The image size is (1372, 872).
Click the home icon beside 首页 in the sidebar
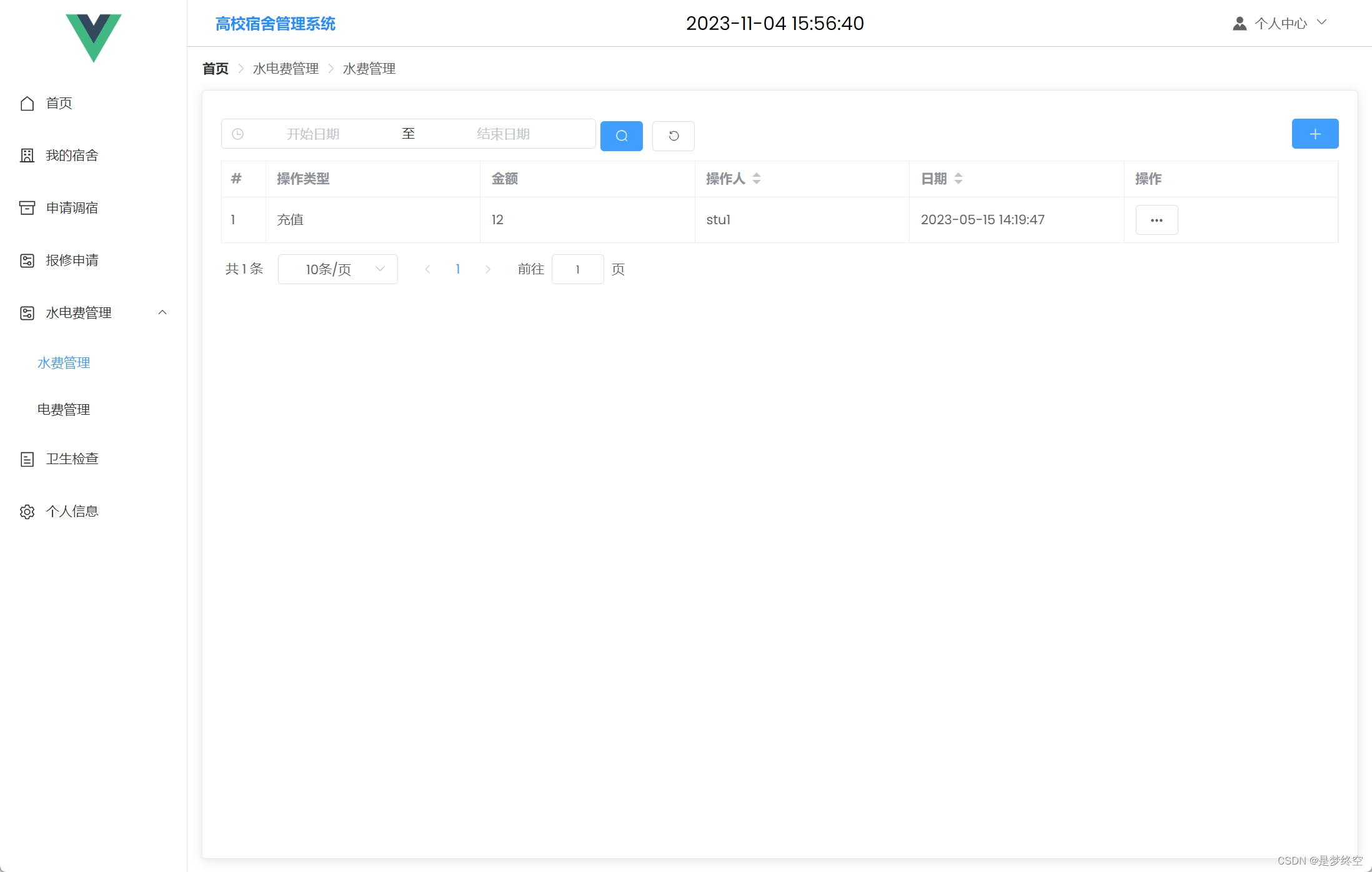[27, 103]
